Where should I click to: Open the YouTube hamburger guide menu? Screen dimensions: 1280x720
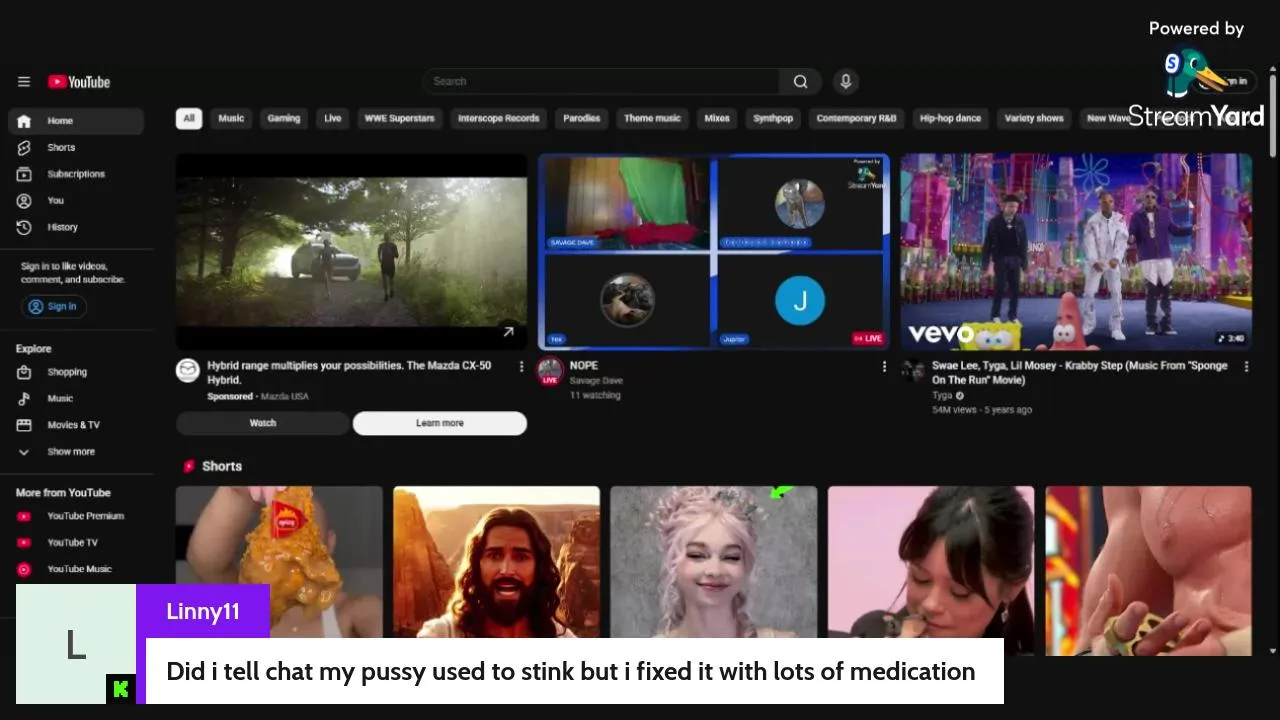click(x=24, y=82)
